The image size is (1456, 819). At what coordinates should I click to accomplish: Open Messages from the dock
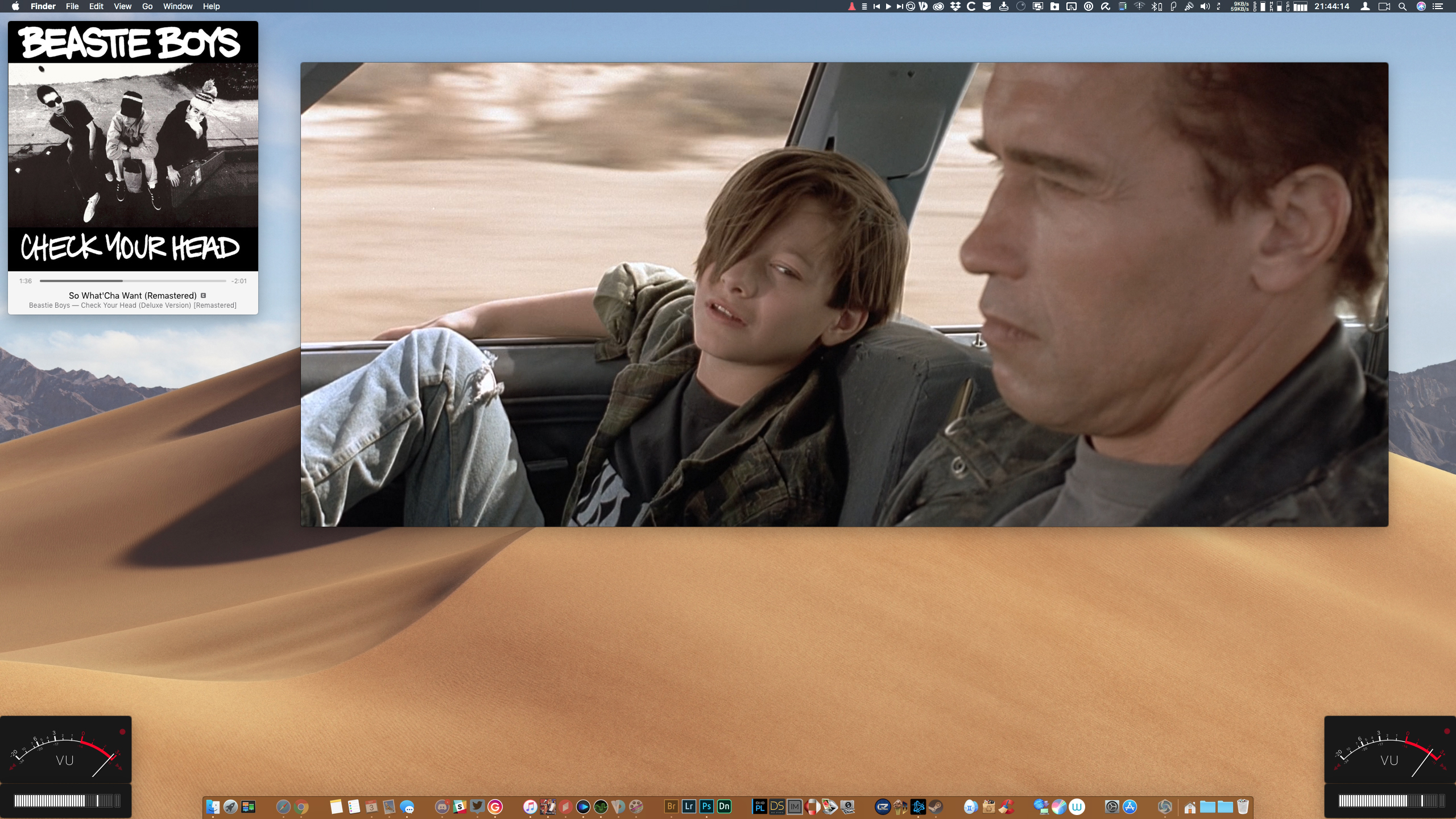407,806
